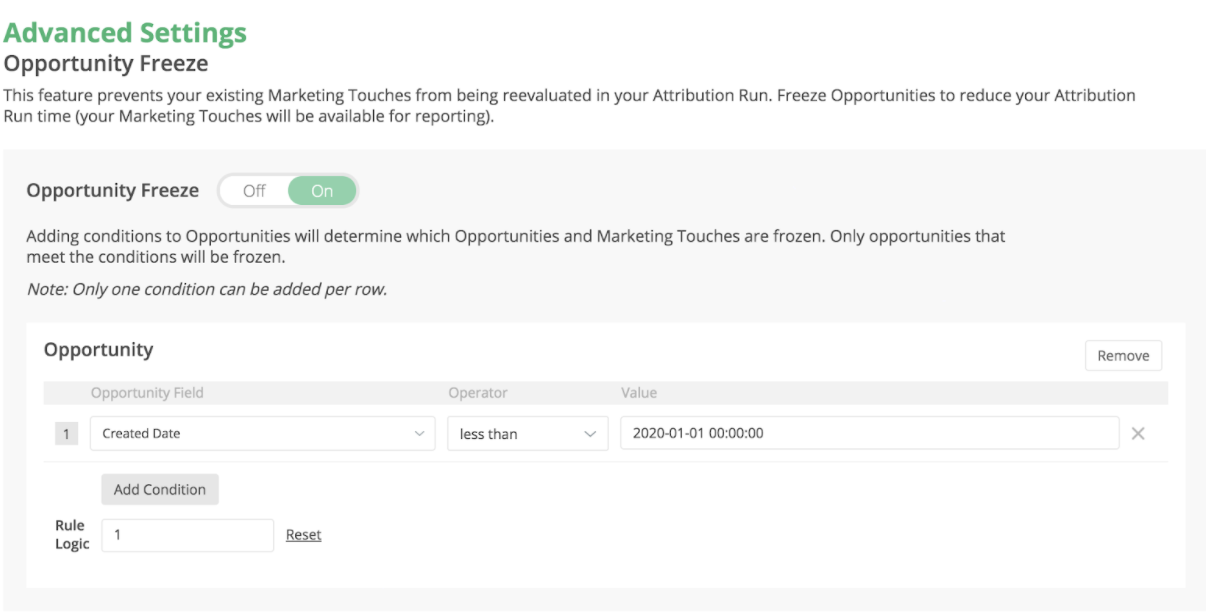The height and width of the screenshot is (612, 1206).
Task: Delete condition row with the X icon
Action: 1137,434
